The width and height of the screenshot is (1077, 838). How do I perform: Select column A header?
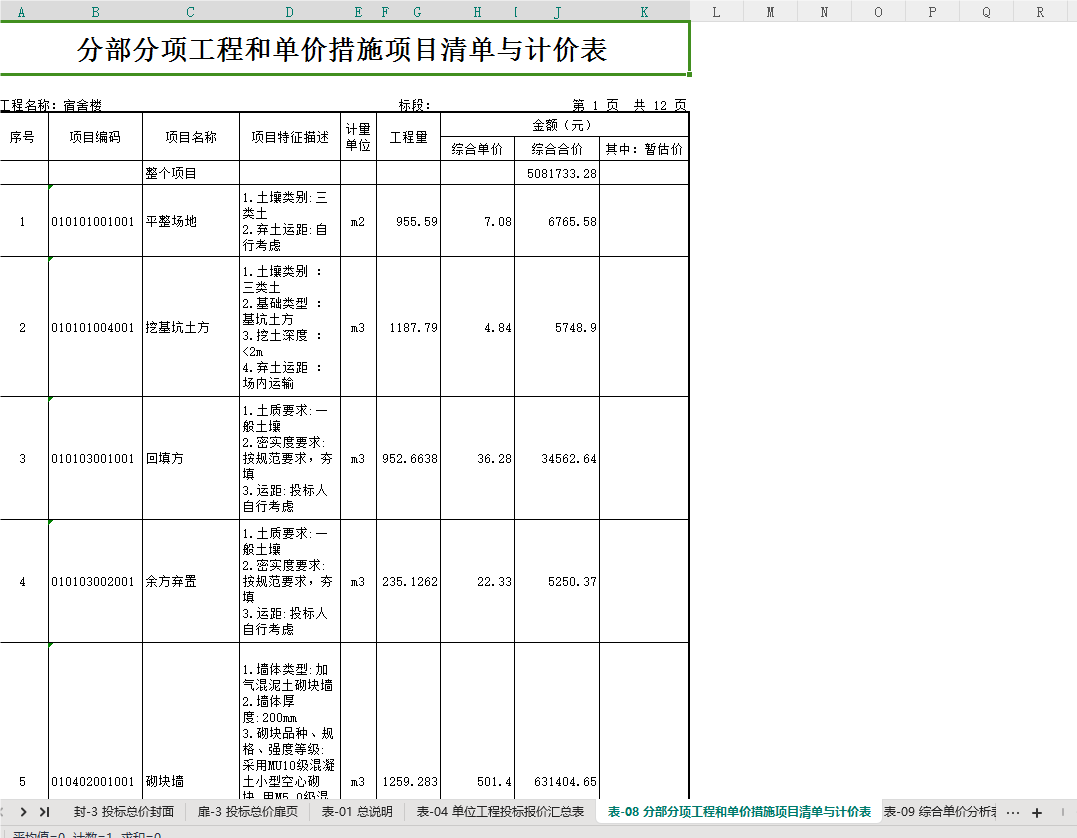(21, 12)
